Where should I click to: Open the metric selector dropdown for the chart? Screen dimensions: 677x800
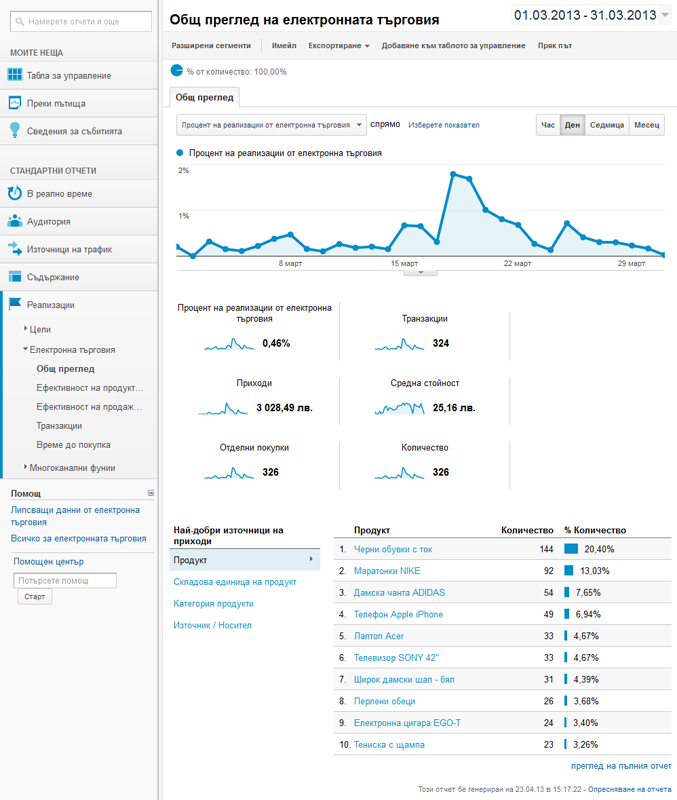pos(271,125)
